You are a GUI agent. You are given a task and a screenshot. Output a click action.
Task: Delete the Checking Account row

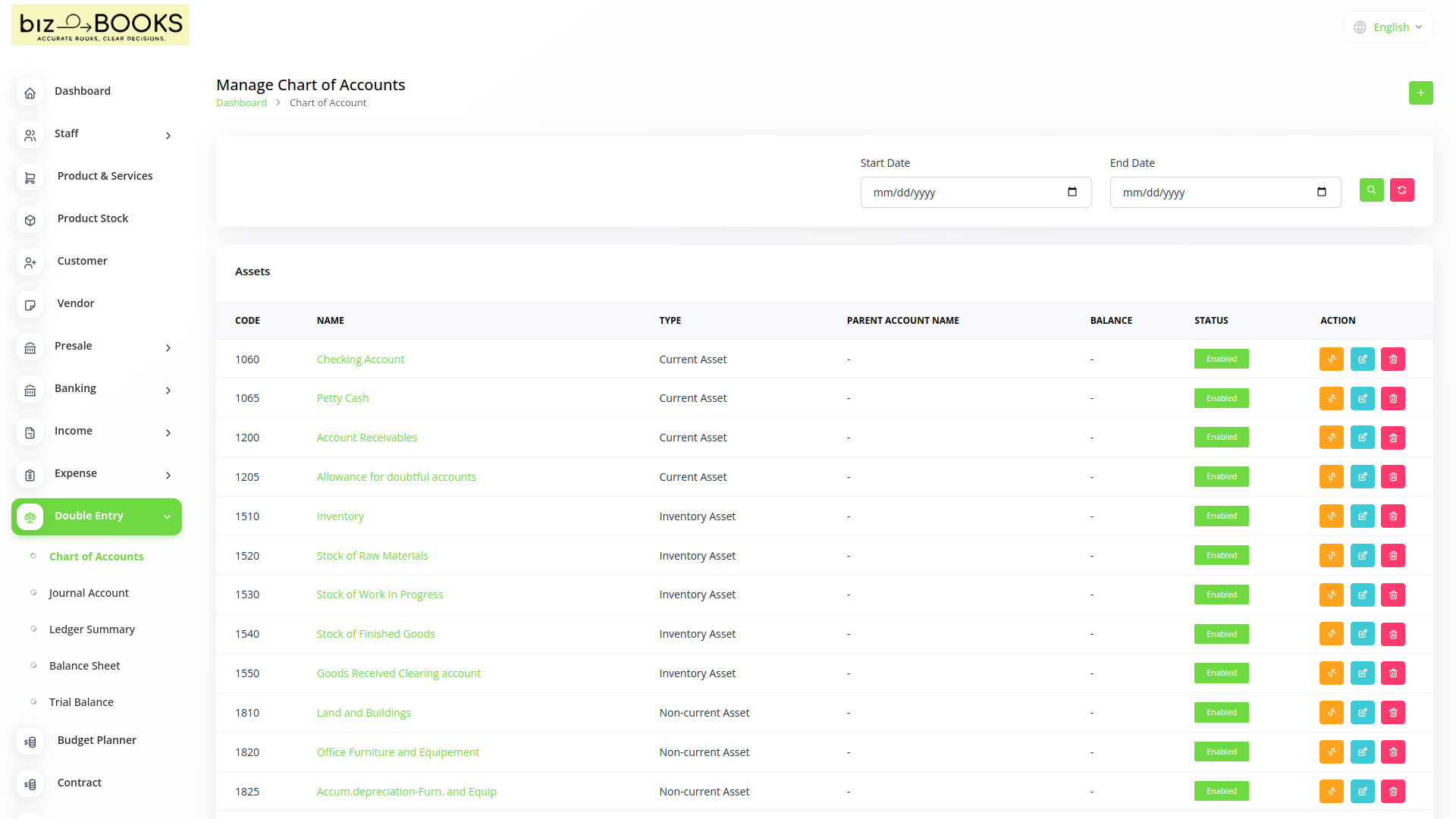coord(1393,359)
